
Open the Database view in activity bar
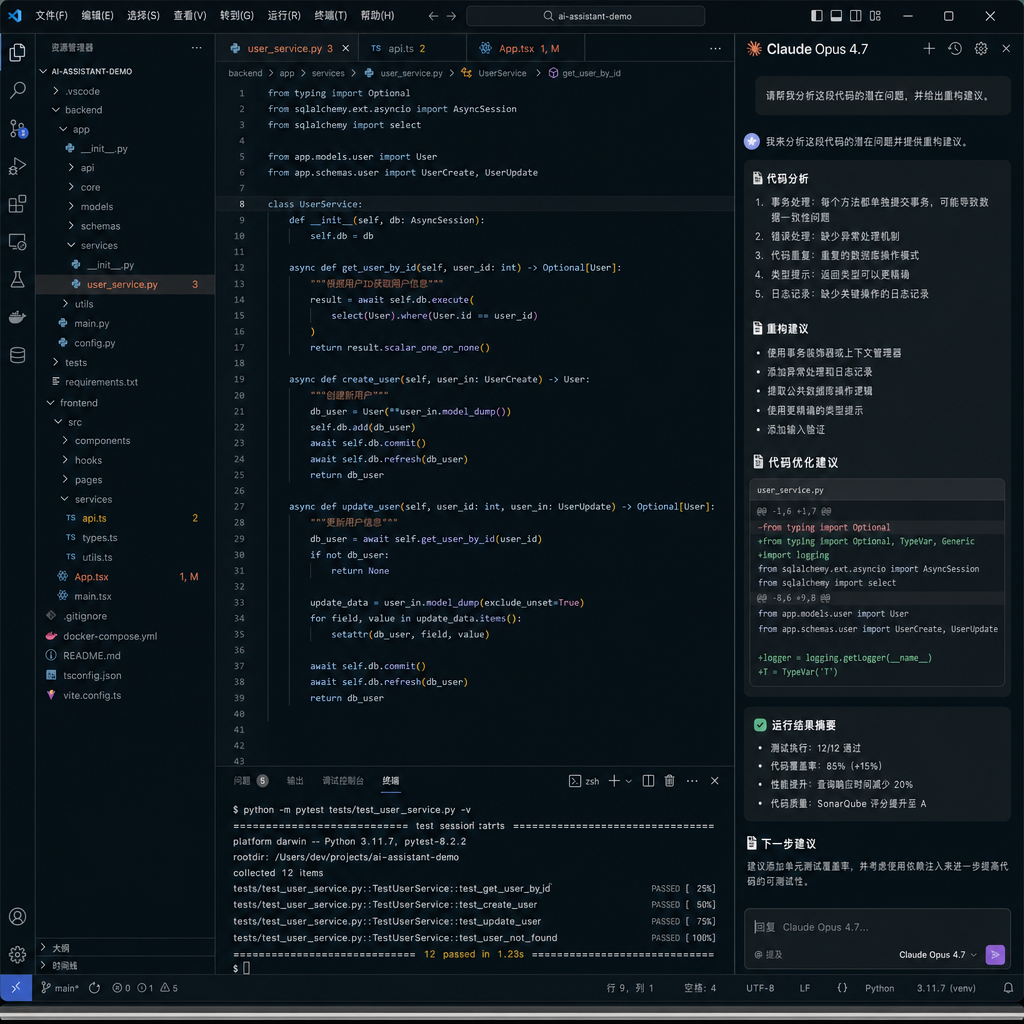click(x=18, y=355)
